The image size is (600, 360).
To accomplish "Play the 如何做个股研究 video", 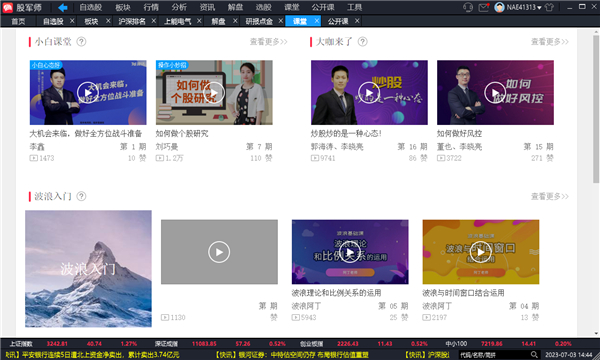I will tap(214, 93).
